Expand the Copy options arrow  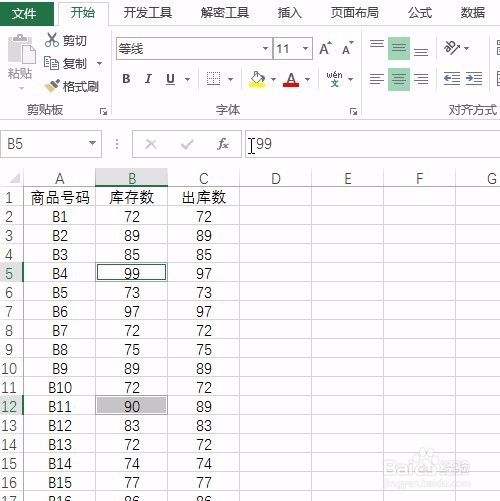pyautogui.click(x=99, y=63)
